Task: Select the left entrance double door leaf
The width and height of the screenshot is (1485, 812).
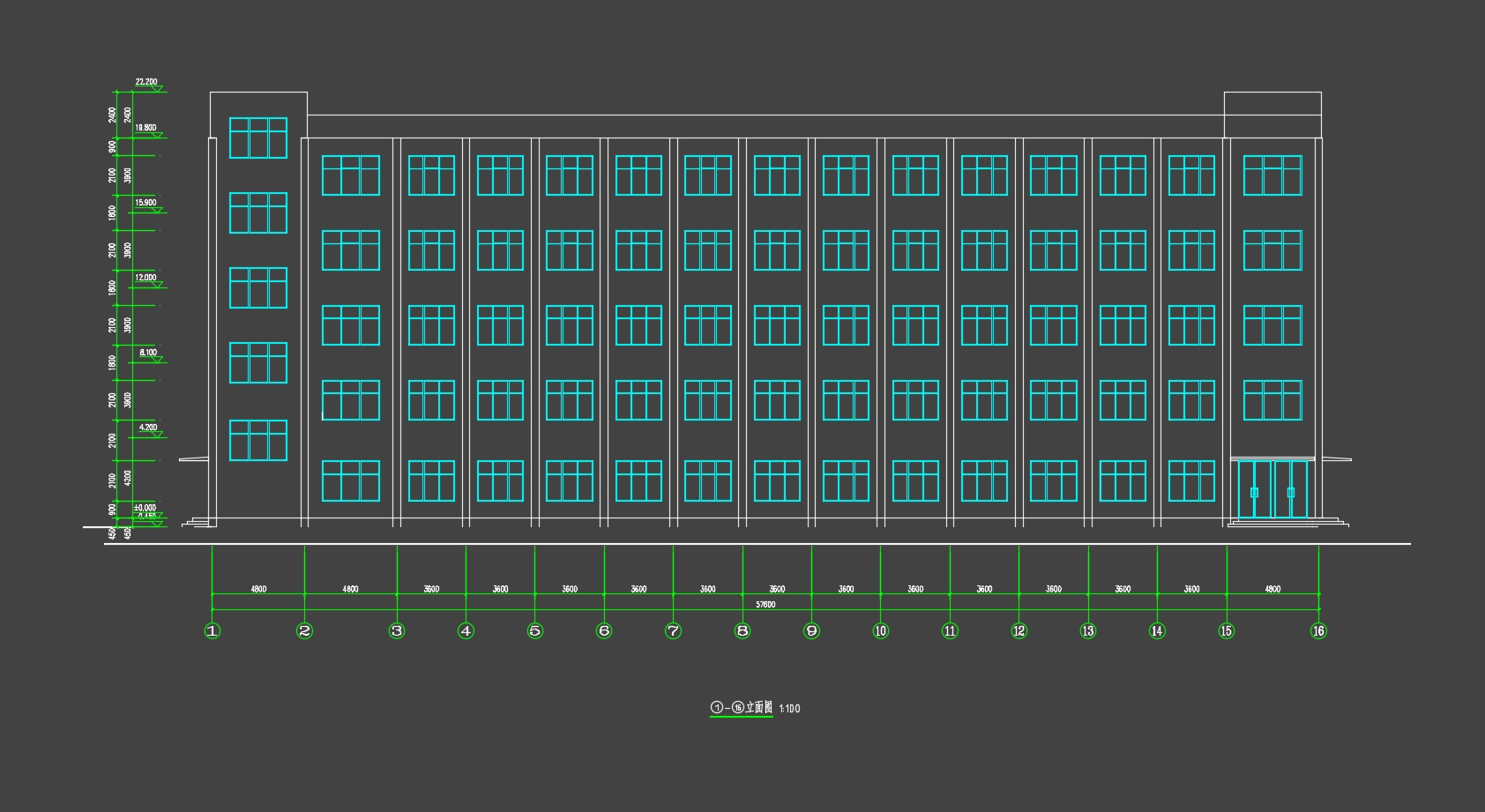Action: (x=1254, y=490)
